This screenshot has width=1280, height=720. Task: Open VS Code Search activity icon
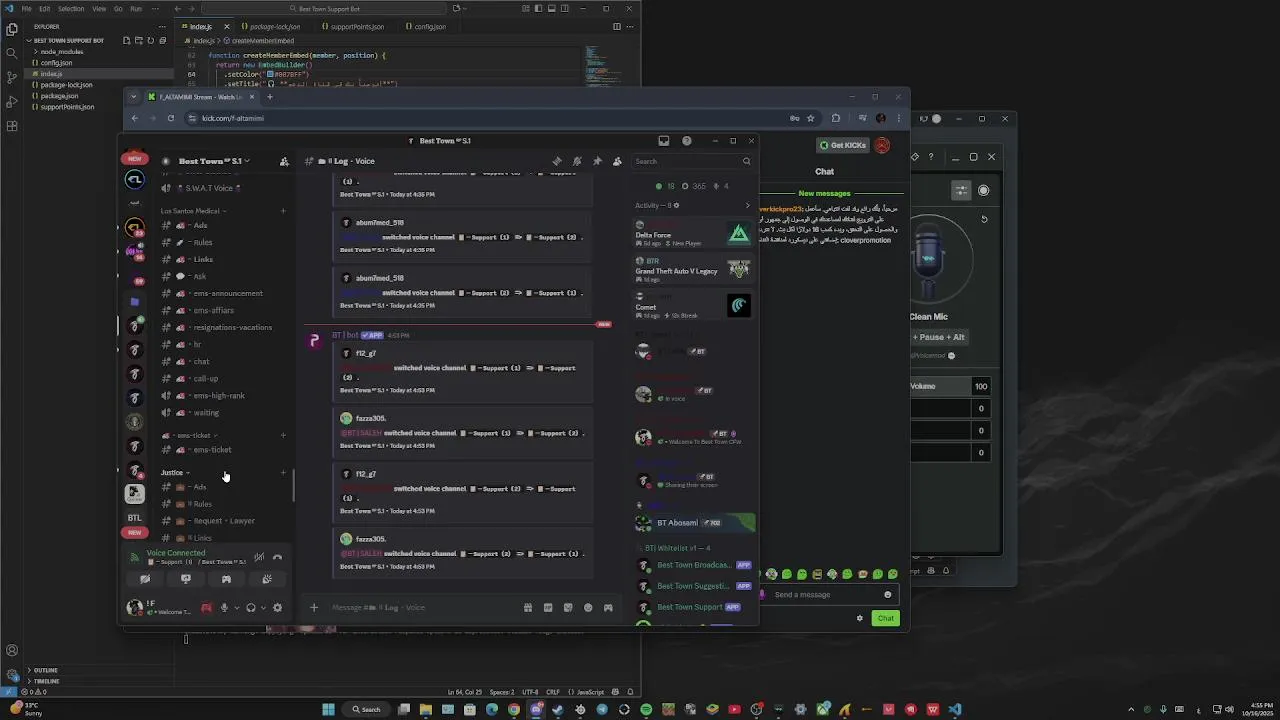coord(12,53)
